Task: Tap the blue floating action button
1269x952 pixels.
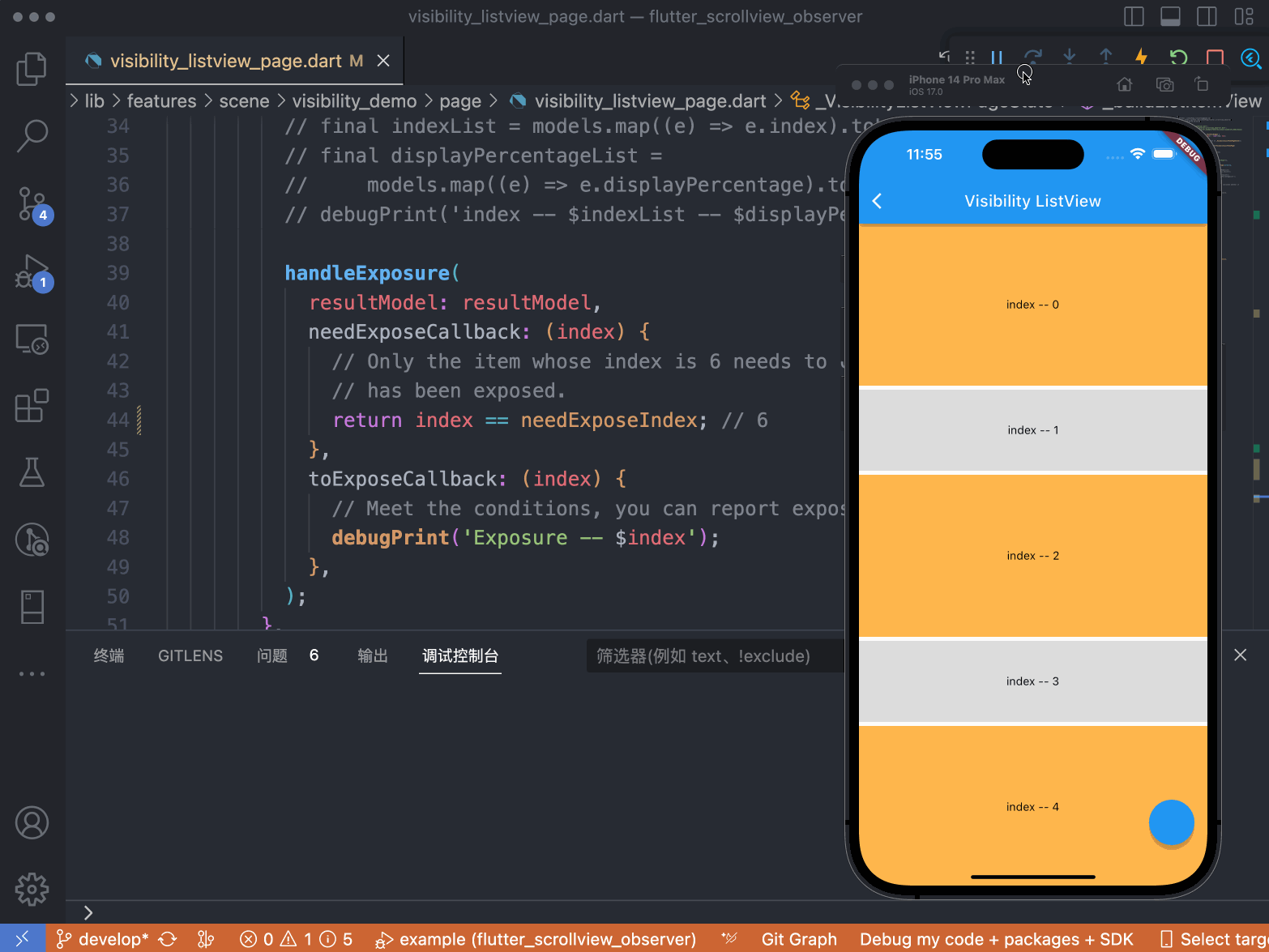Action: (x=1171, y=822)
